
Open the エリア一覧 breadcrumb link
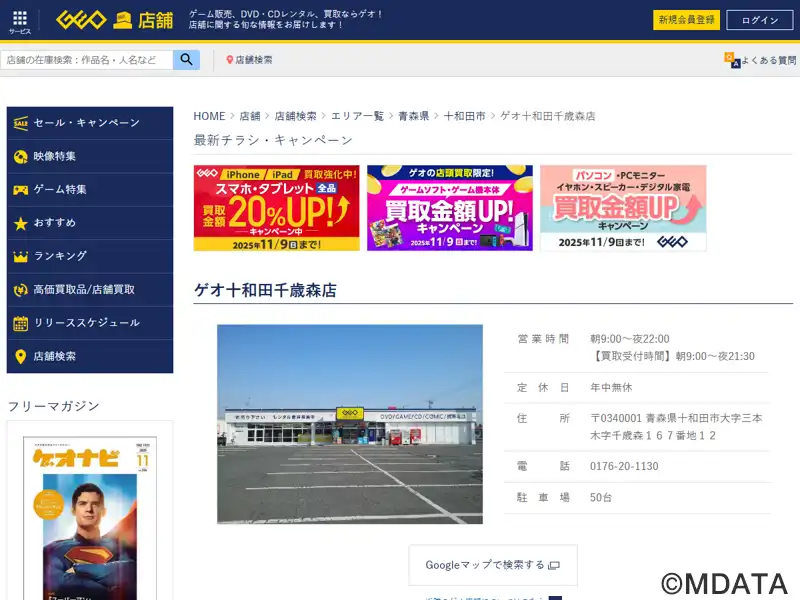pos(357,116)
